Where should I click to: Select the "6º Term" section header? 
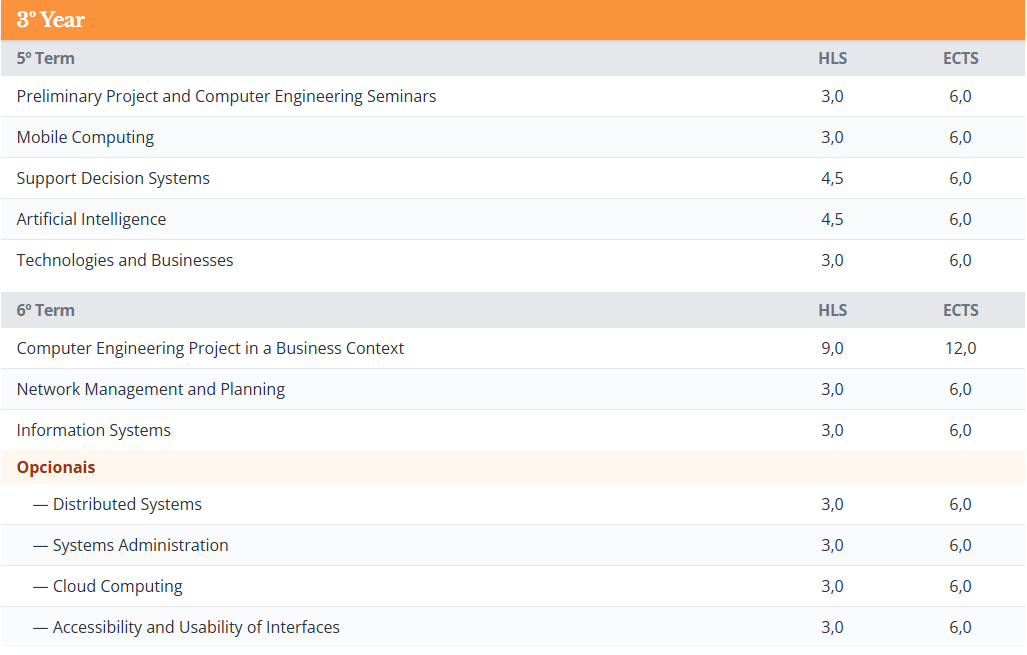point(45,310)
